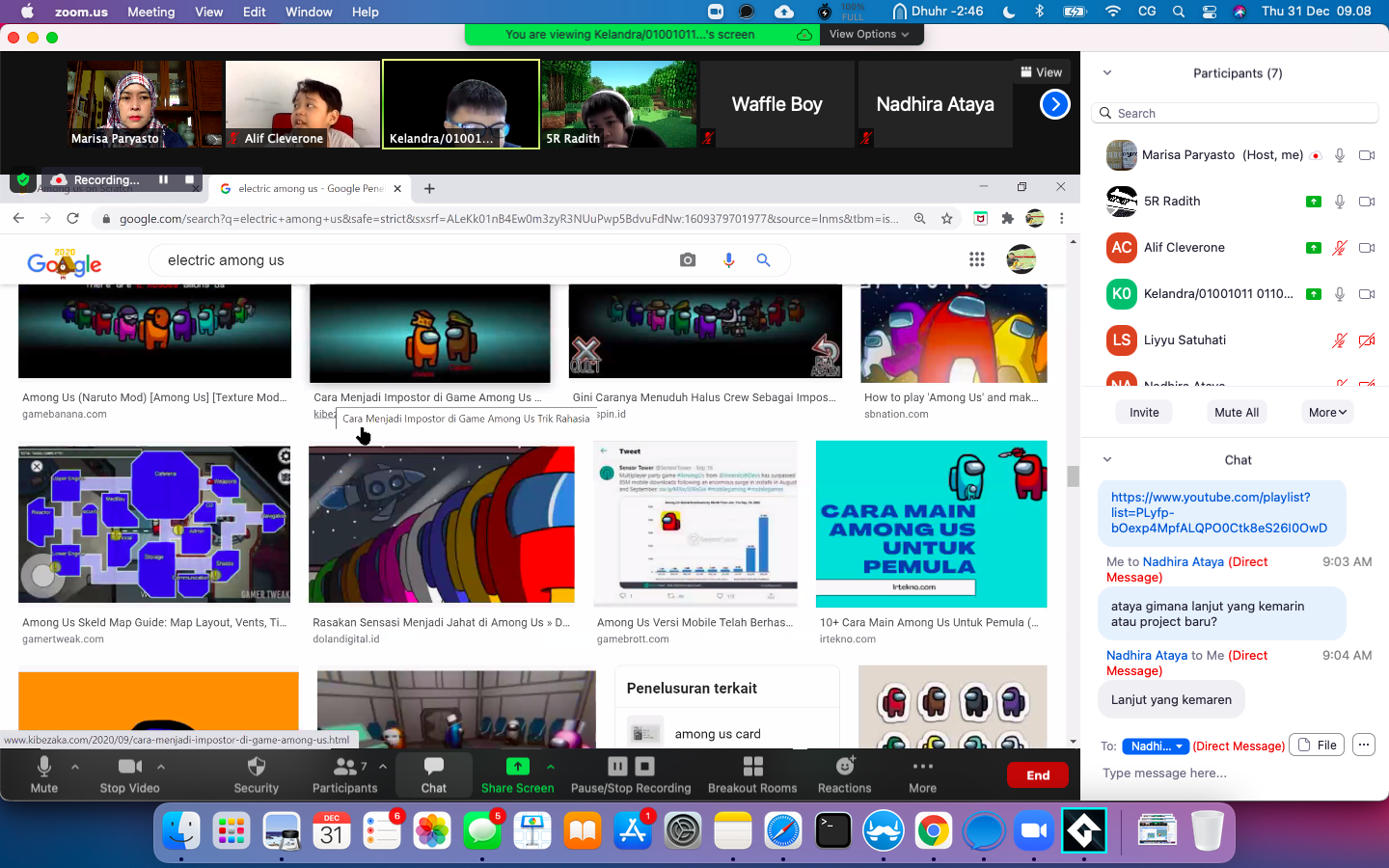
Task: Collapse the Participants panel chevron
Action: 1107,72
